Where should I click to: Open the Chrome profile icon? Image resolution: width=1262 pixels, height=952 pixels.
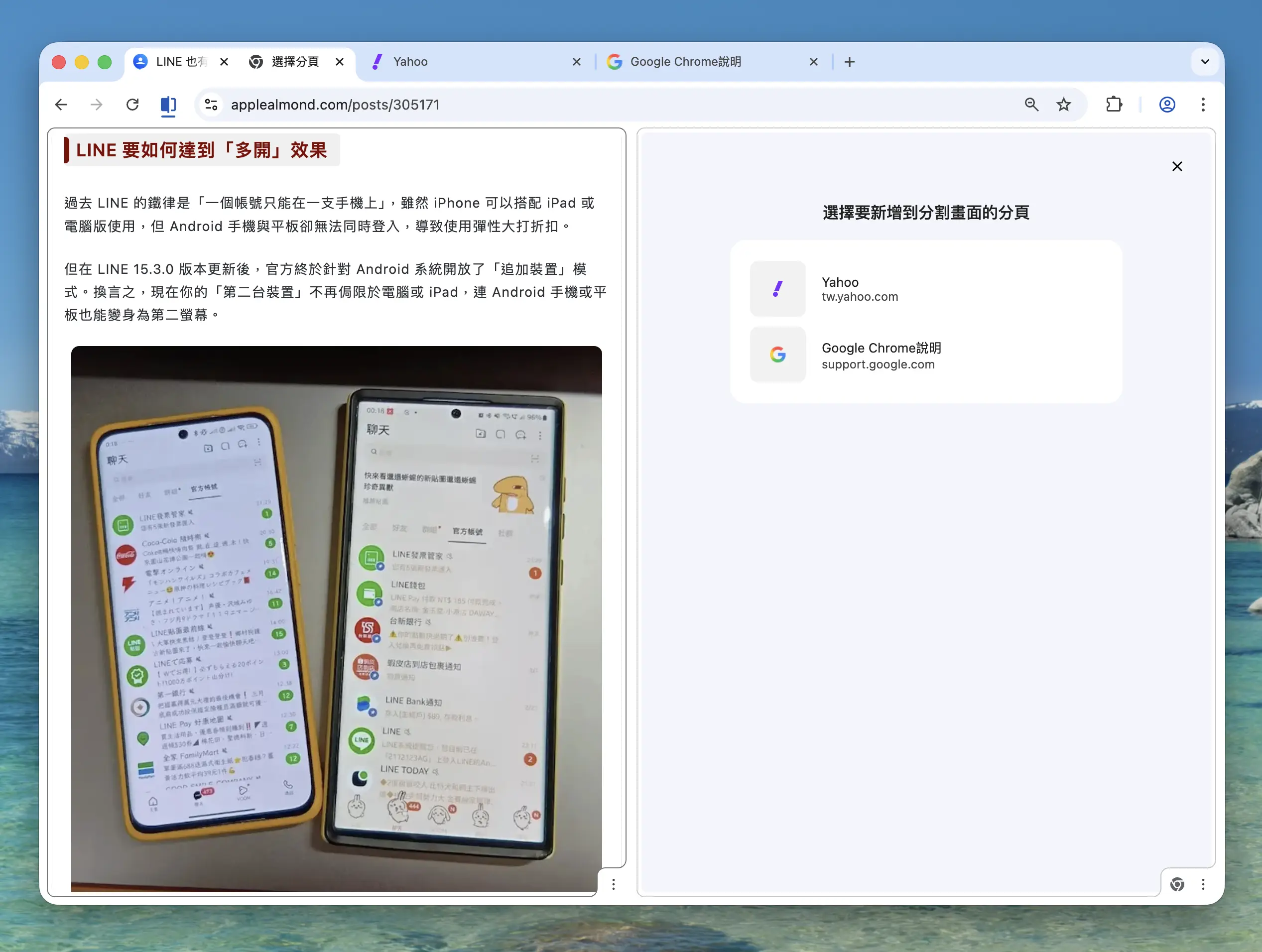pos(1167,105)
